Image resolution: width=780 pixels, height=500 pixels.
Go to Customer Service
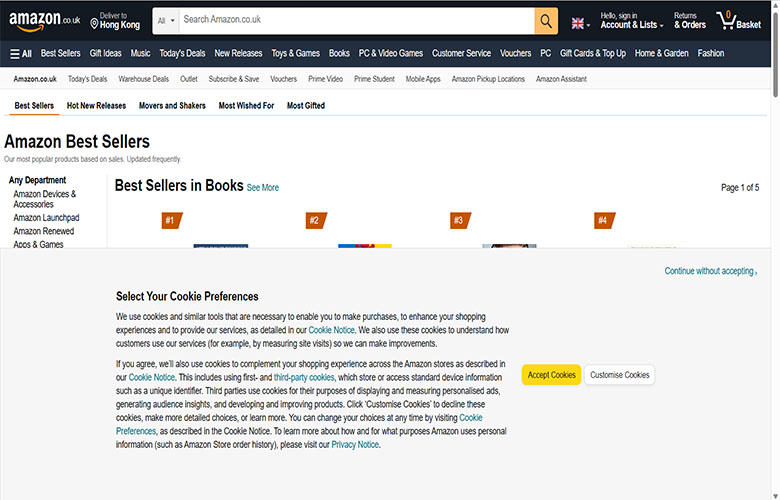tap(461, 53)
